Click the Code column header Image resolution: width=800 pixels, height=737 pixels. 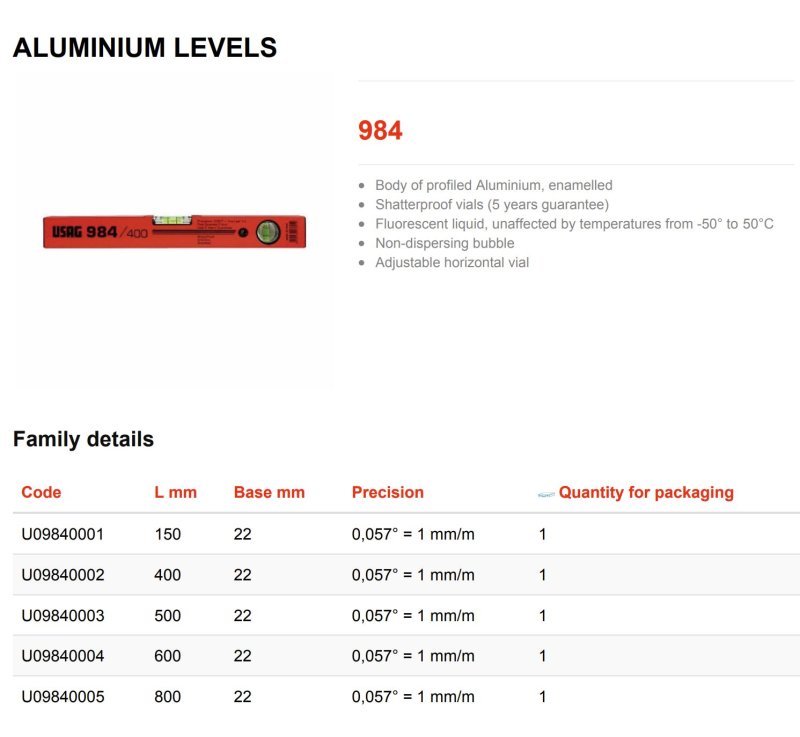(41, 492)
